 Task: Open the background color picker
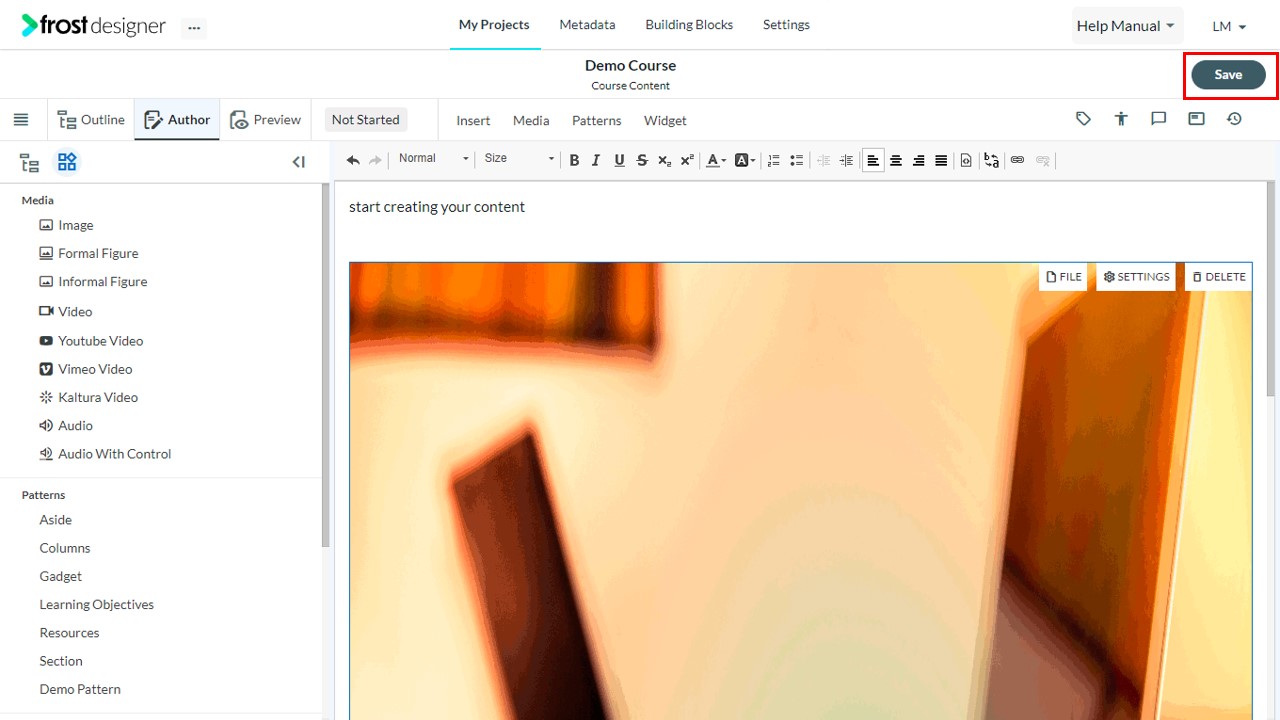pos(745,160)
